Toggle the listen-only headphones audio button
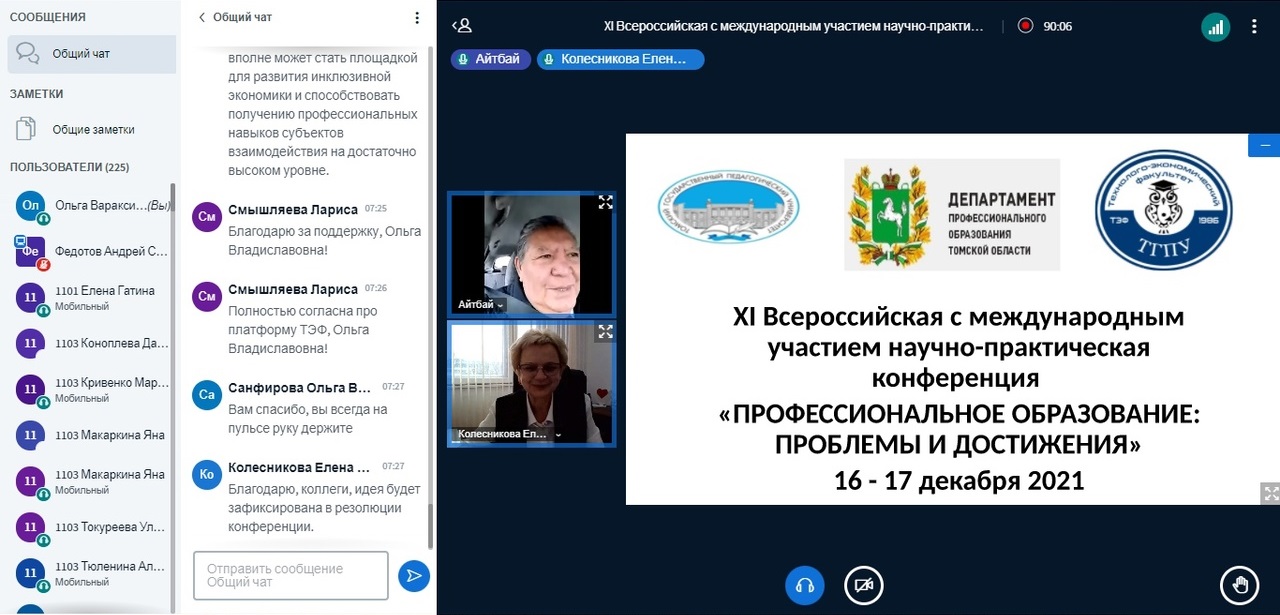This screenshot has height=615, width=1280. click(805, 585)
